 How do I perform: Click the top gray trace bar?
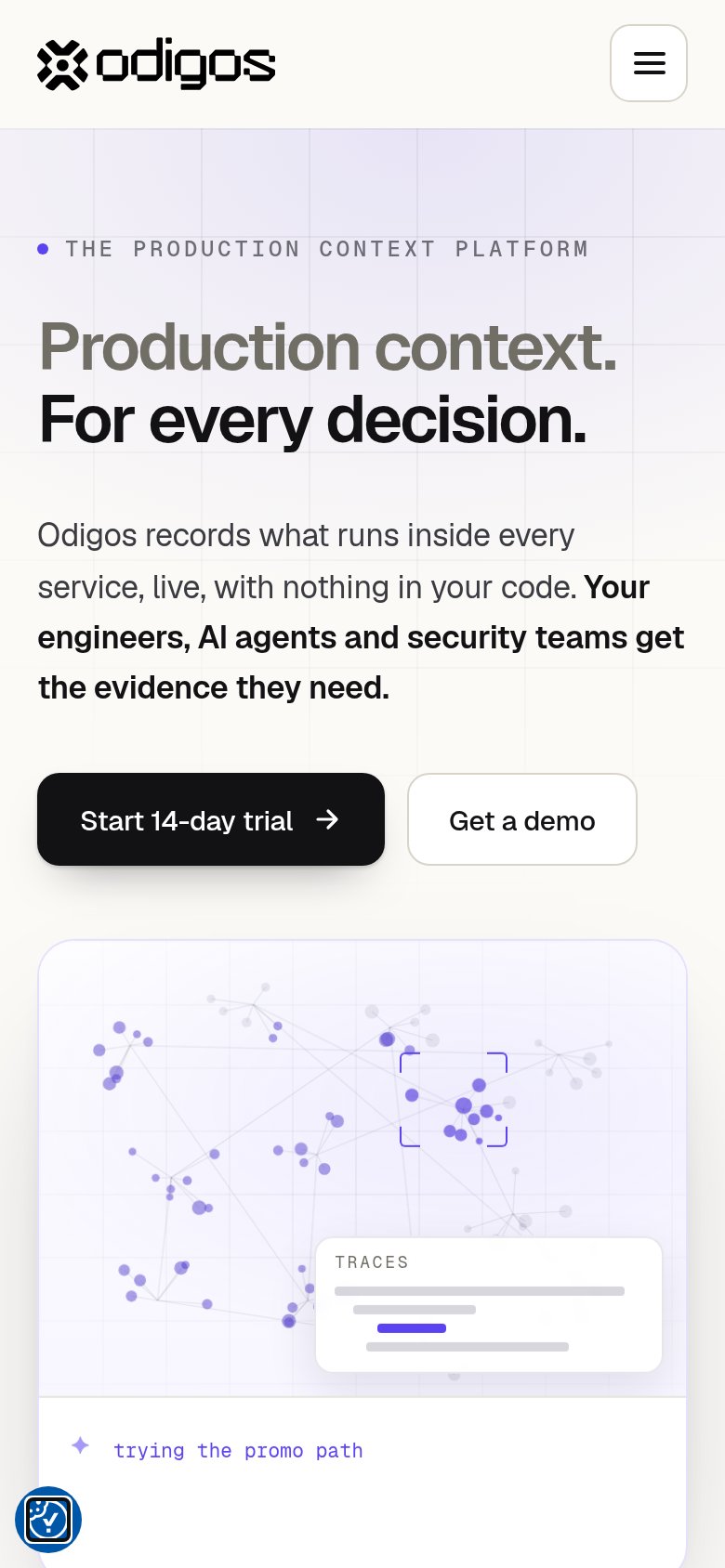480,1291
